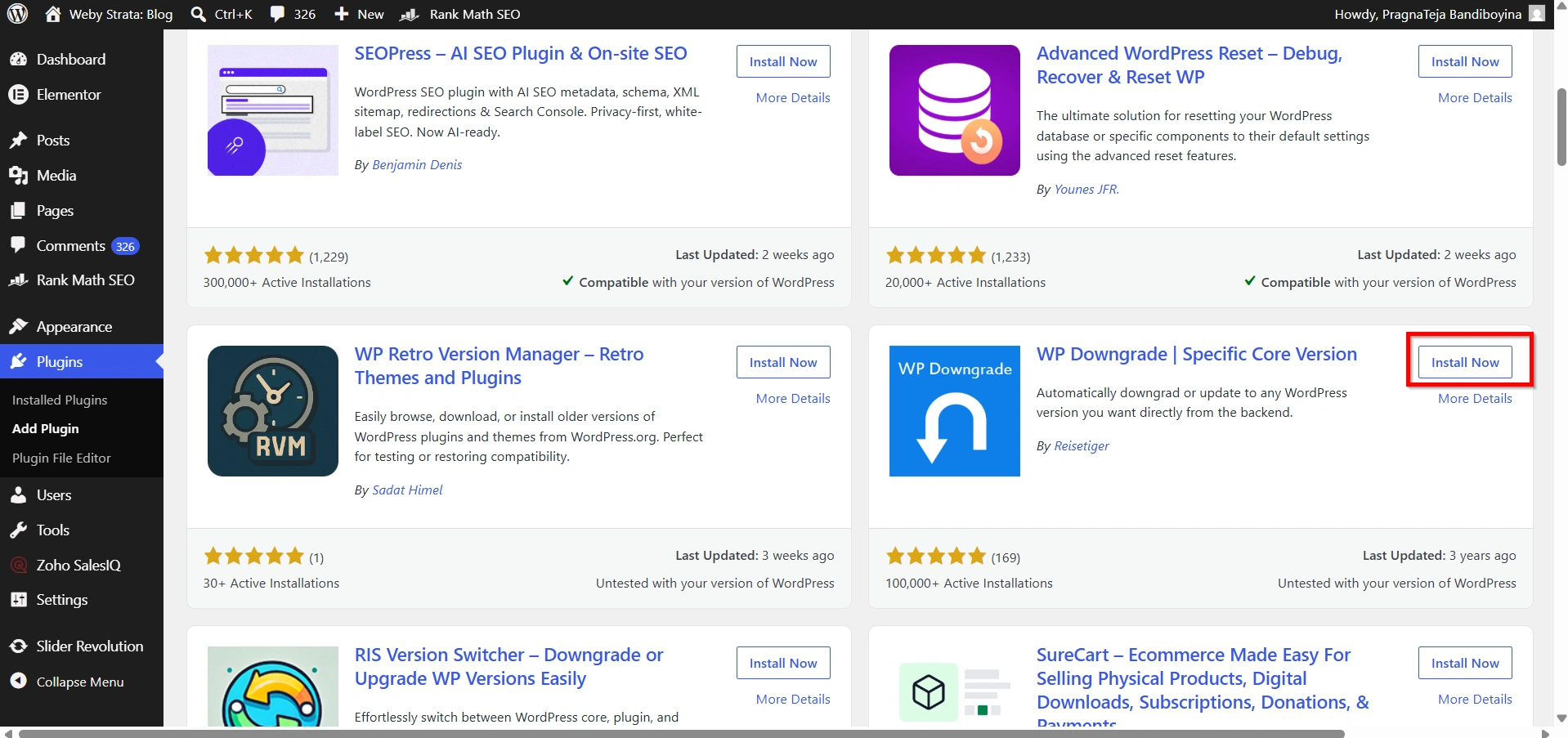Open author Younes JFR. link

[x=1086, y=190]
